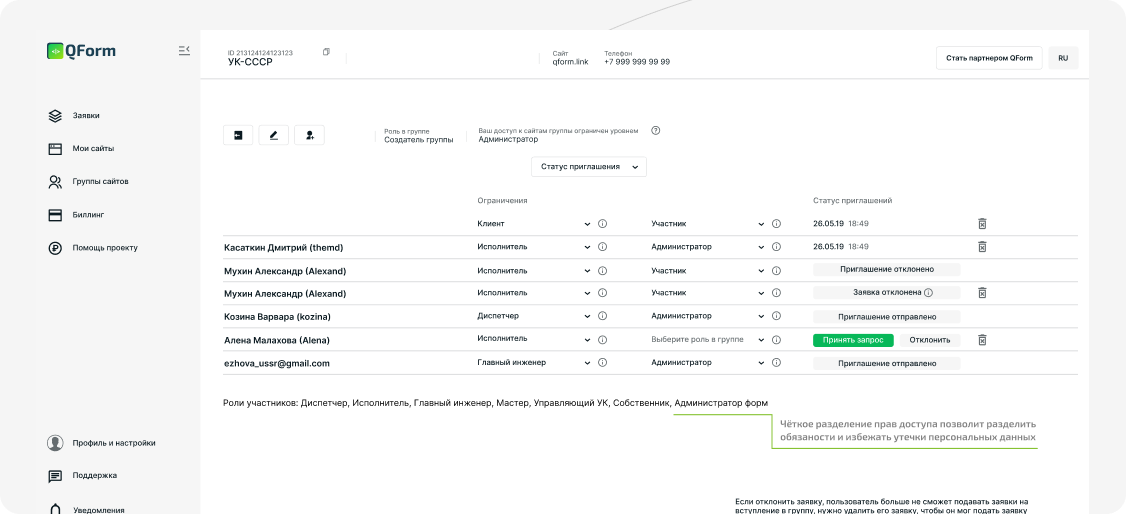Click Приглашение отклонено status
Viewport: 1126px width, 514px height.
click(x=886, y=269)
